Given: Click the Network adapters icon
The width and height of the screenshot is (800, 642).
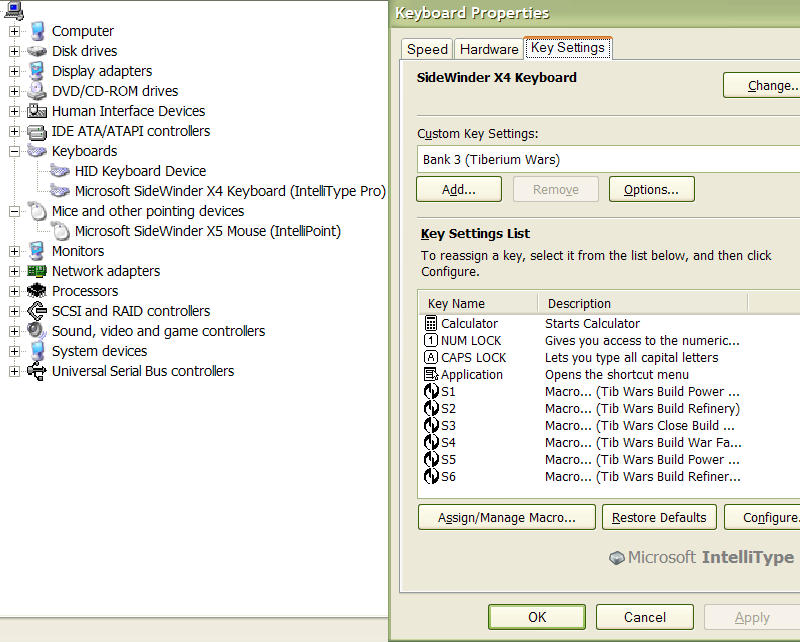Looking at the screenshot, I should tap(37, 270).
